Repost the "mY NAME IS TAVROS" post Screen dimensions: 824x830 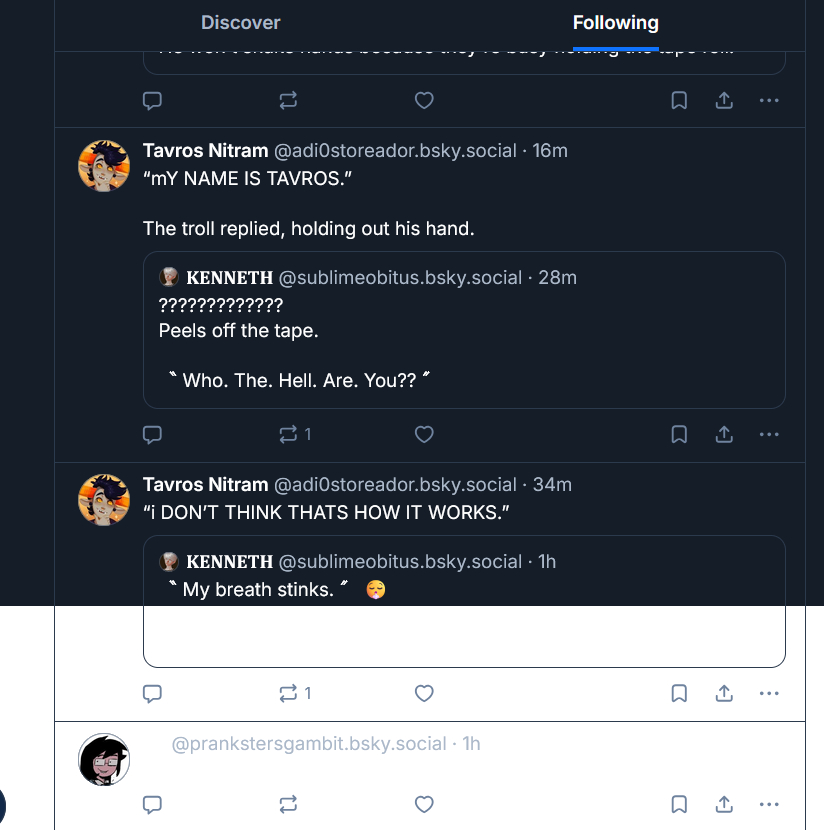[x=289, y=434]
